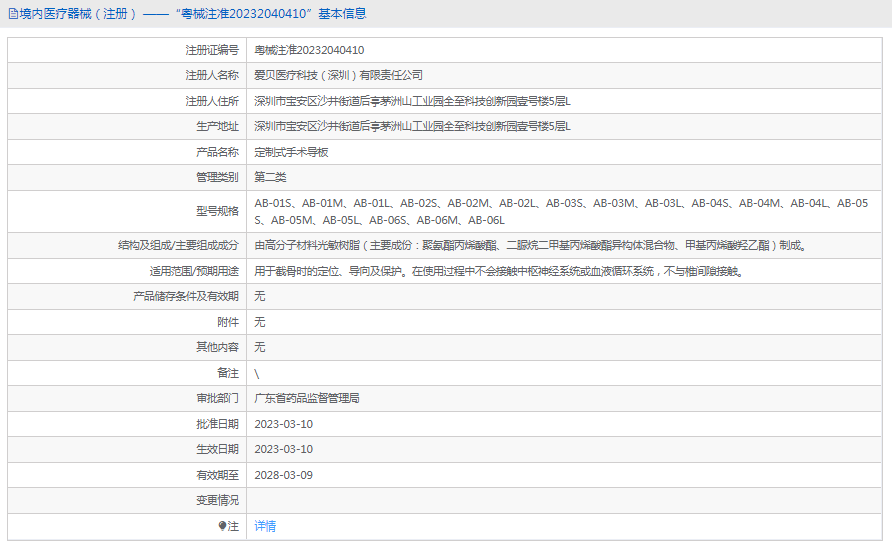
Task: Select the value 第二类
Action: point(270,177)
